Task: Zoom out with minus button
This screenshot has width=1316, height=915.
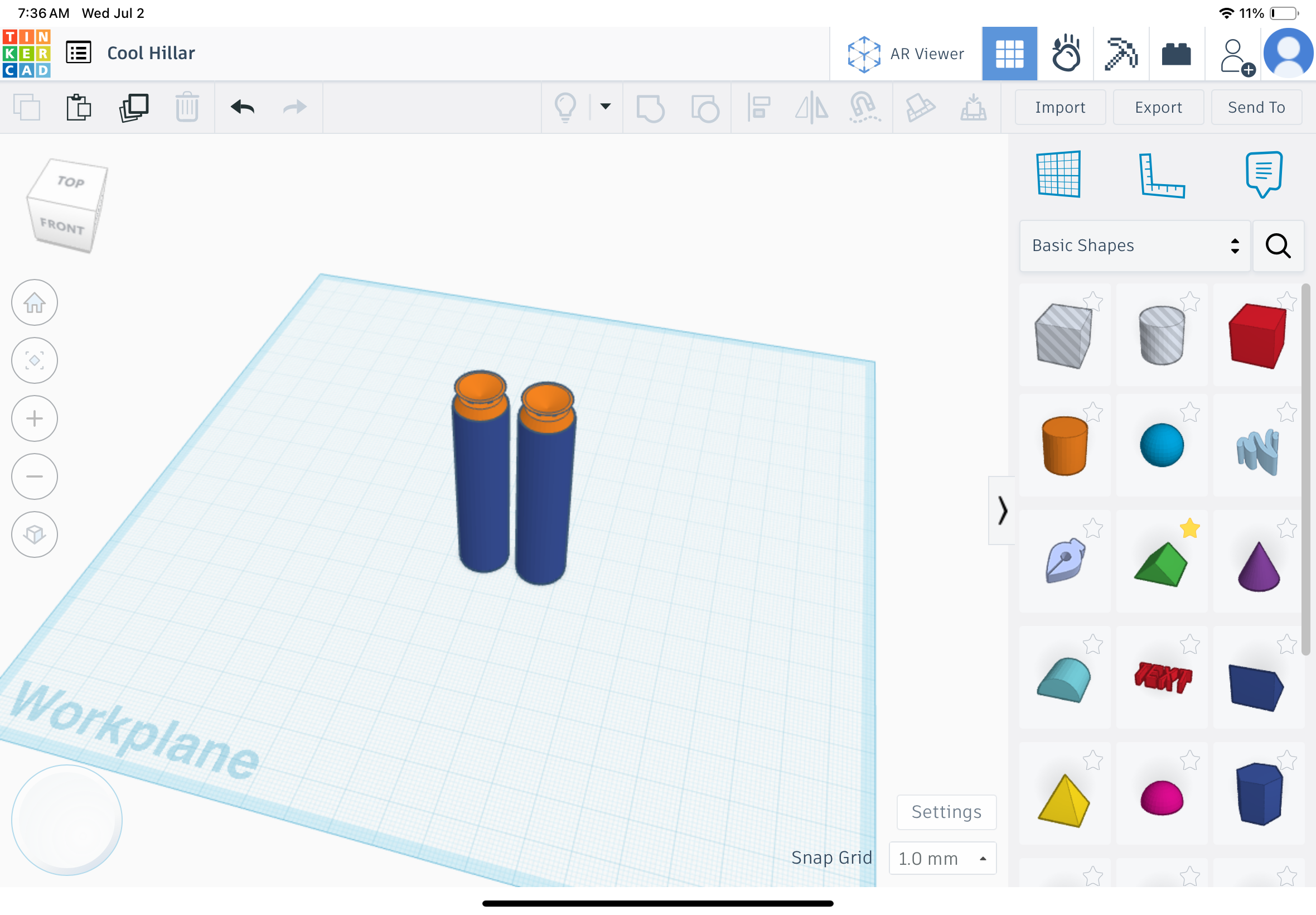Action: pyautogui.click(x=35, y=476)
